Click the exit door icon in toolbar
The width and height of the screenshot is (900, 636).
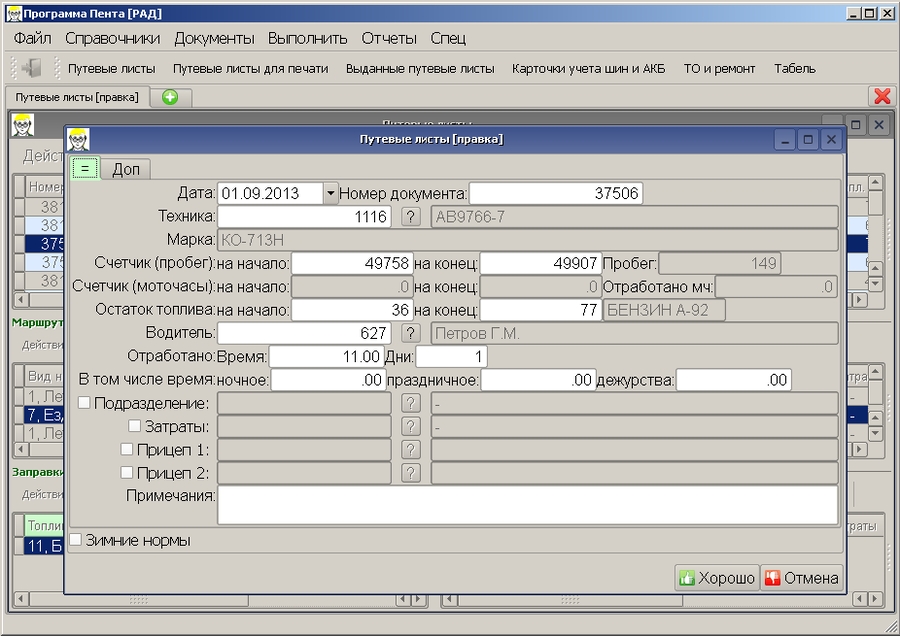point(32,68)
